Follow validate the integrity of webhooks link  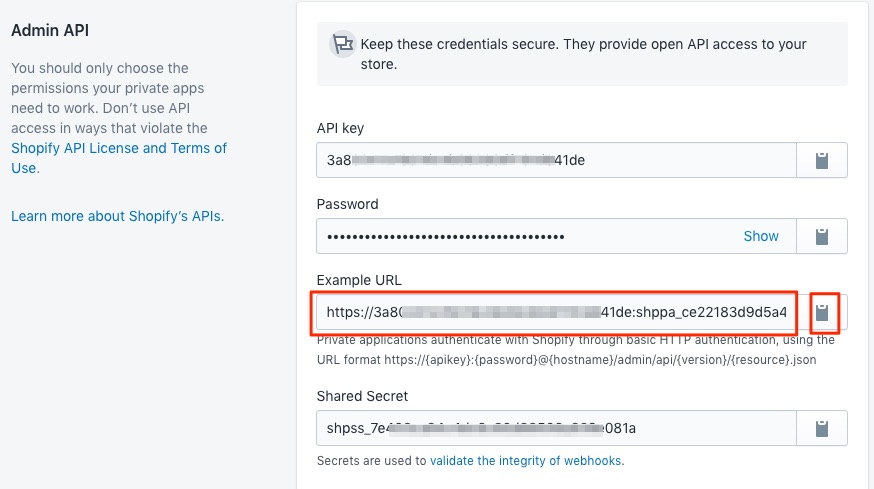coord(526,461)
